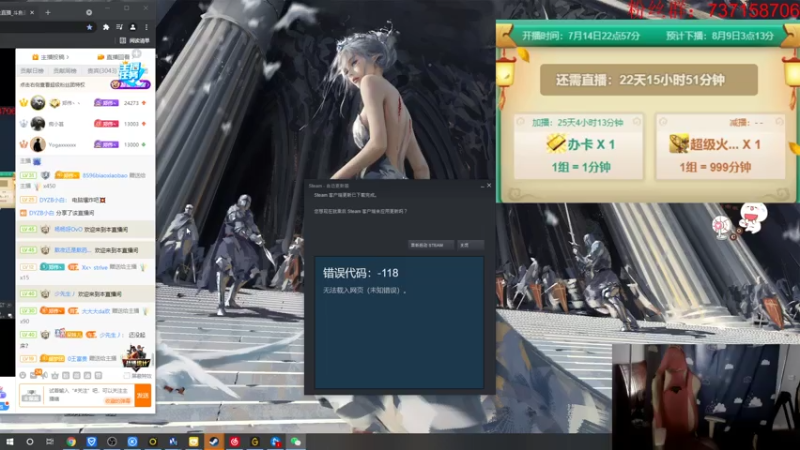Click the crown icon in chat toolbar
Screen dimensions: 800x450
[55, 375]
